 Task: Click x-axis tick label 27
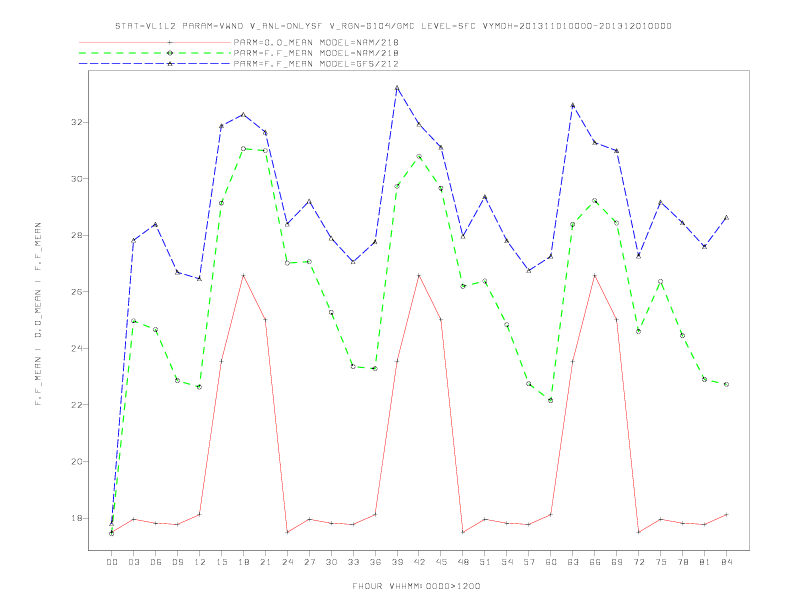309,562
